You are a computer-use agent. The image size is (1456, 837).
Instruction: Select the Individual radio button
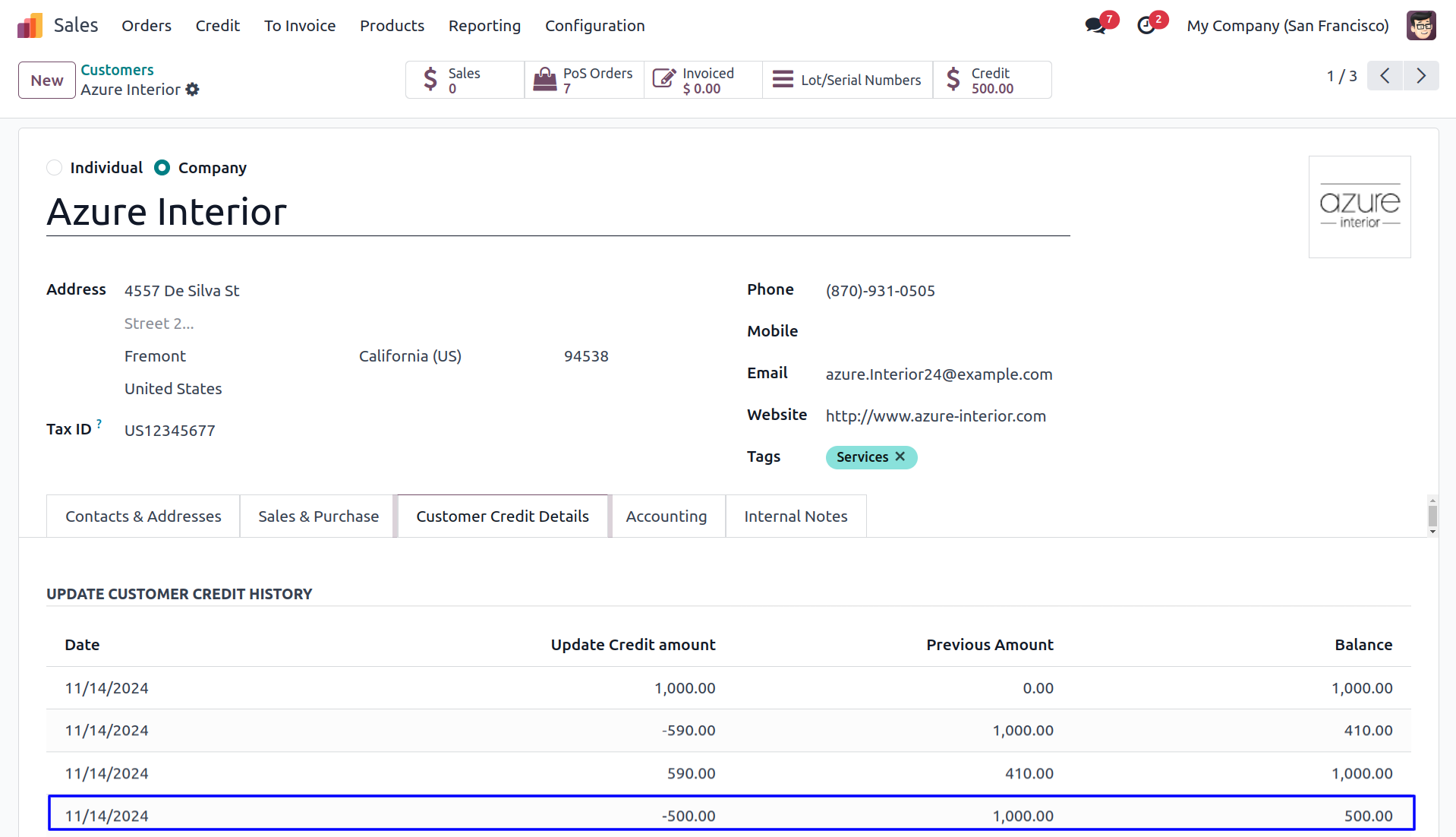click(x=55, y=168)
